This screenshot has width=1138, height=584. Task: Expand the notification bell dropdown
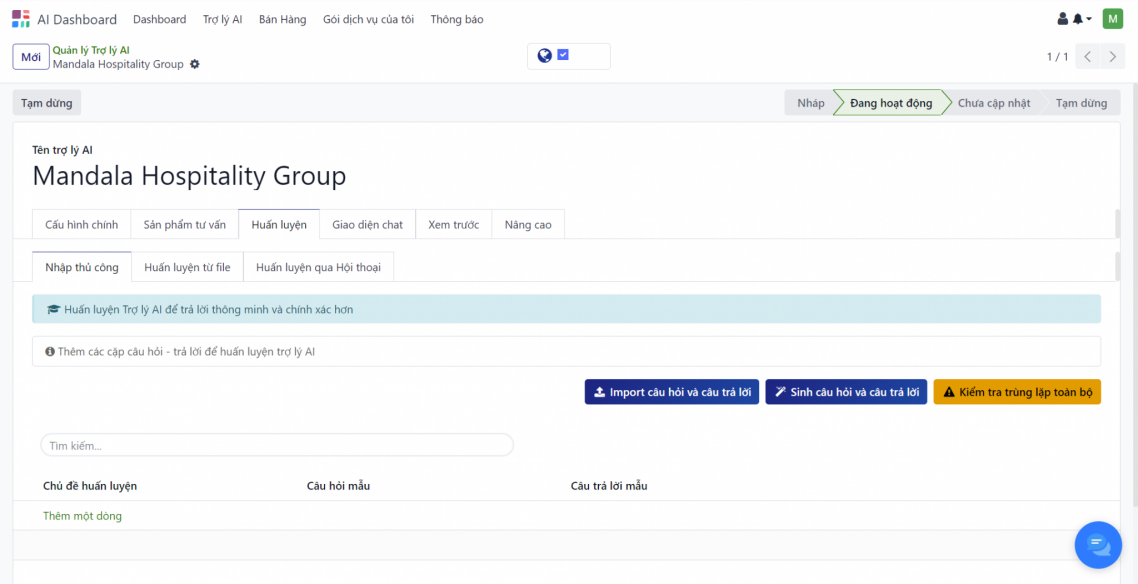click(1082, 19)
